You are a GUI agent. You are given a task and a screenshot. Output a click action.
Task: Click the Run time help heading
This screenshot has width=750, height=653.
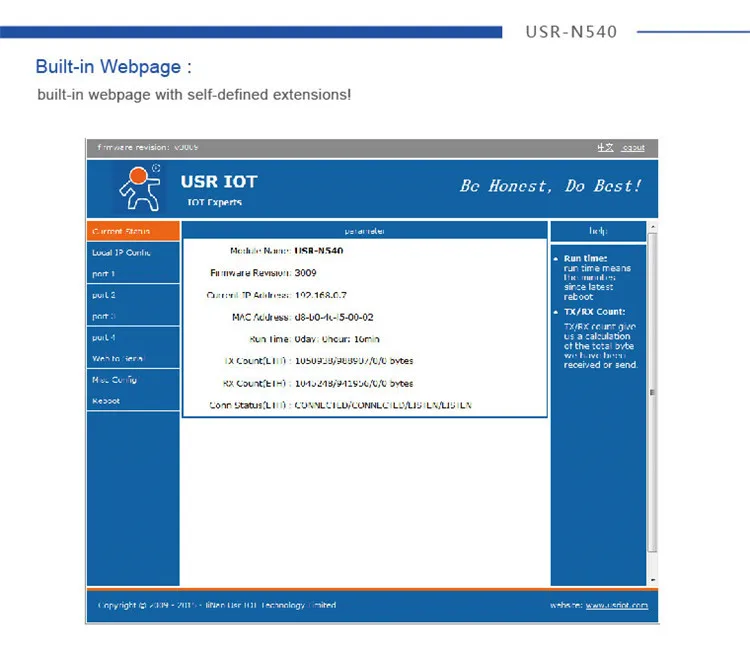585,258
